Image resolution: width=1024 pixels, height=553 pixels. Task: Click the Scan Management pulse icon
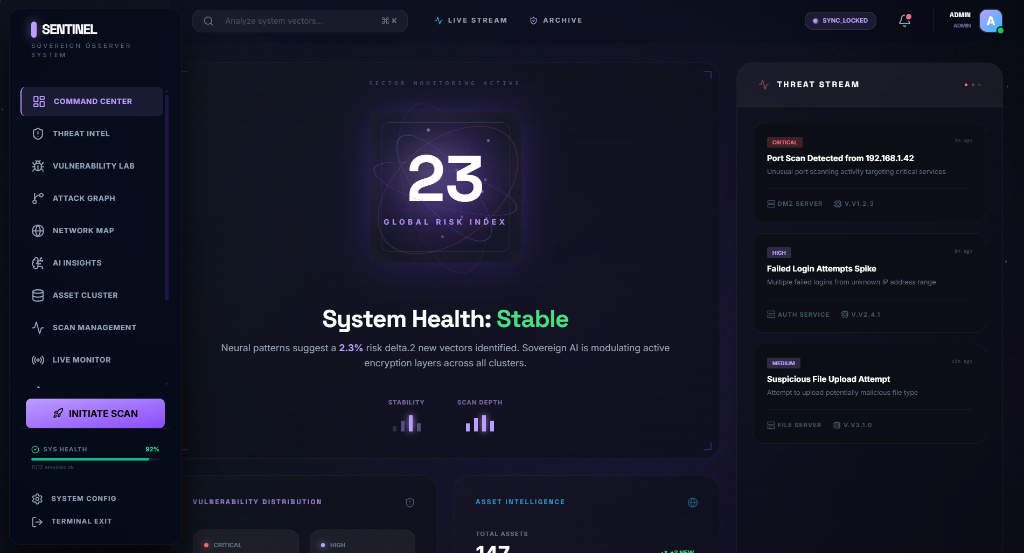tap(38, 328)
